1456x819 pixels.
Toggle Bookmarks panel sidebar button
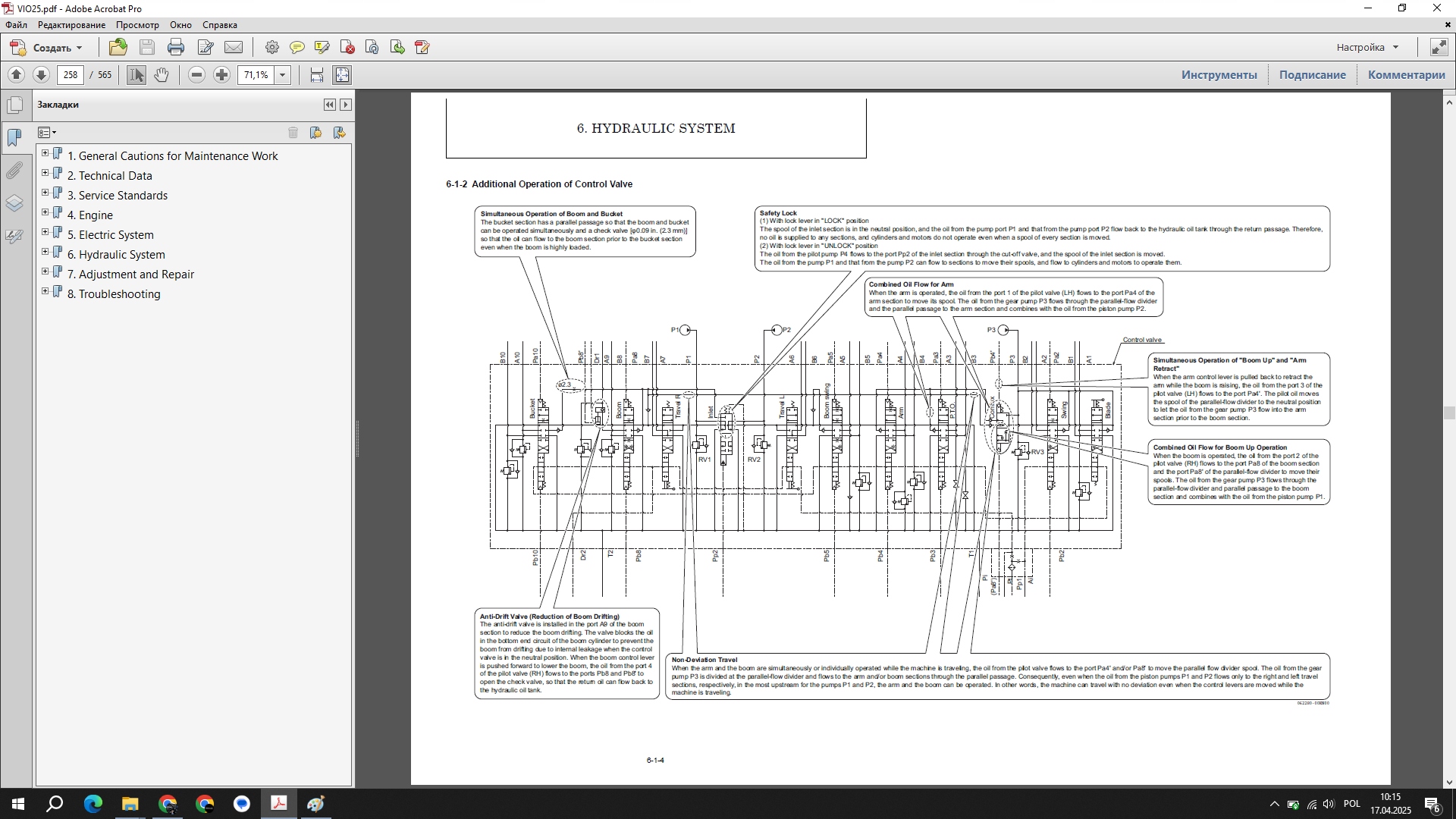pyautogui.click(x=14, y=138)
